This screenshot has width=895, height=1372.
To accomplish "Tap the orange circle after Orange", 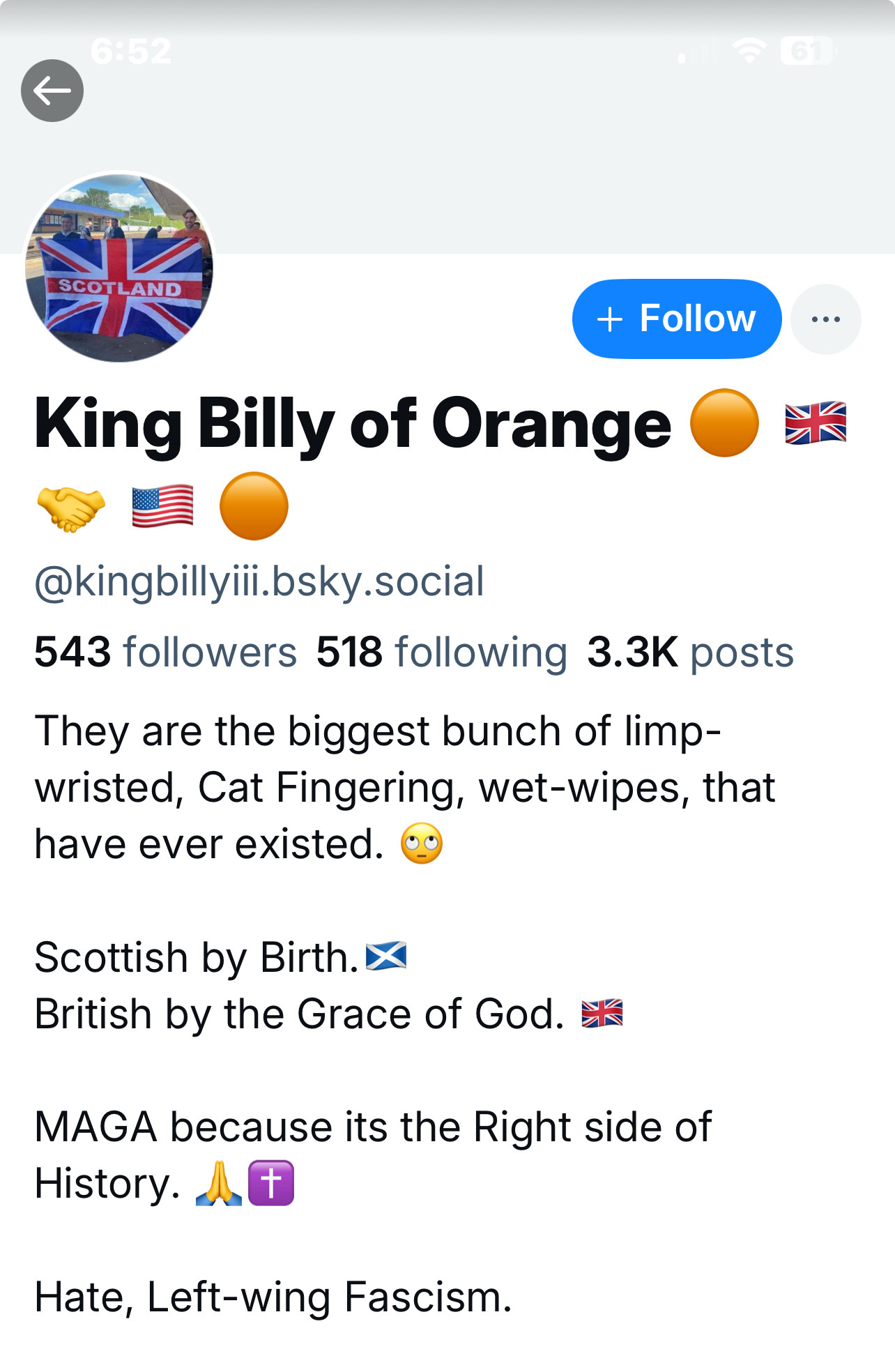I will point(724,423).
